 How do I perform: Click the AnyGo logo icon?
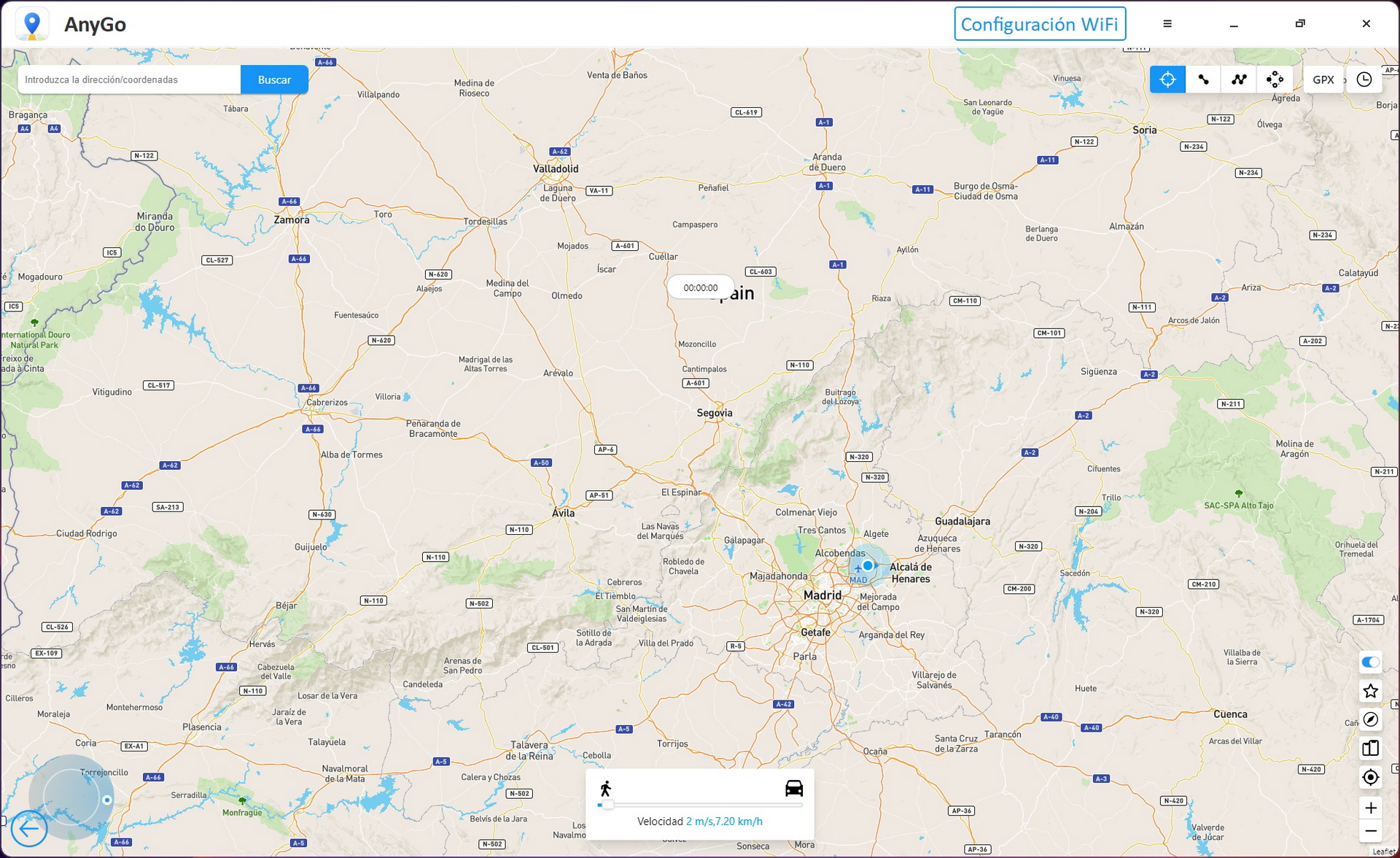click(31, 24)
